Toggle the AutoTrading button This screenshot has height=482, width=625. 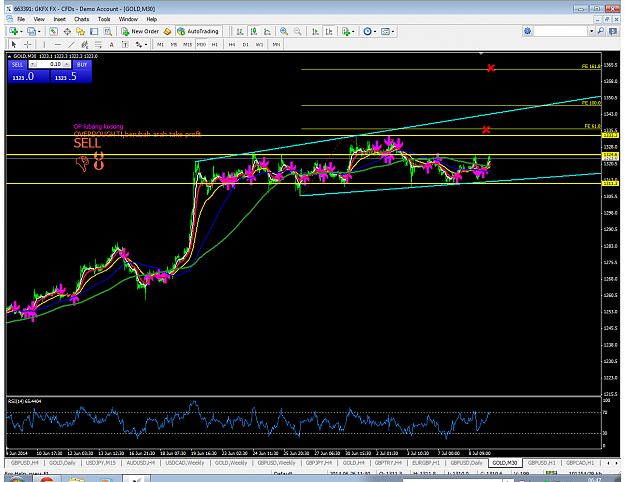[x=198, y=31]
